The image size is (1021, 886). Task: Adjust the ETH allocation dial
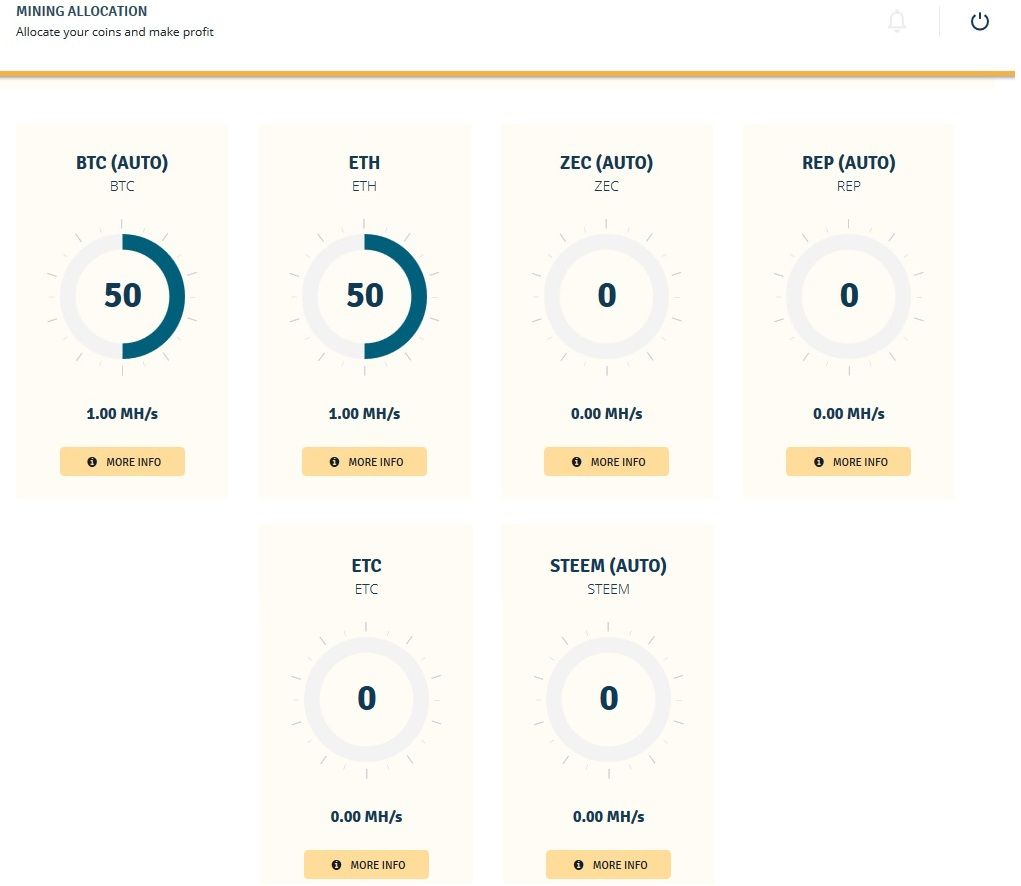[x=365, y=296]
